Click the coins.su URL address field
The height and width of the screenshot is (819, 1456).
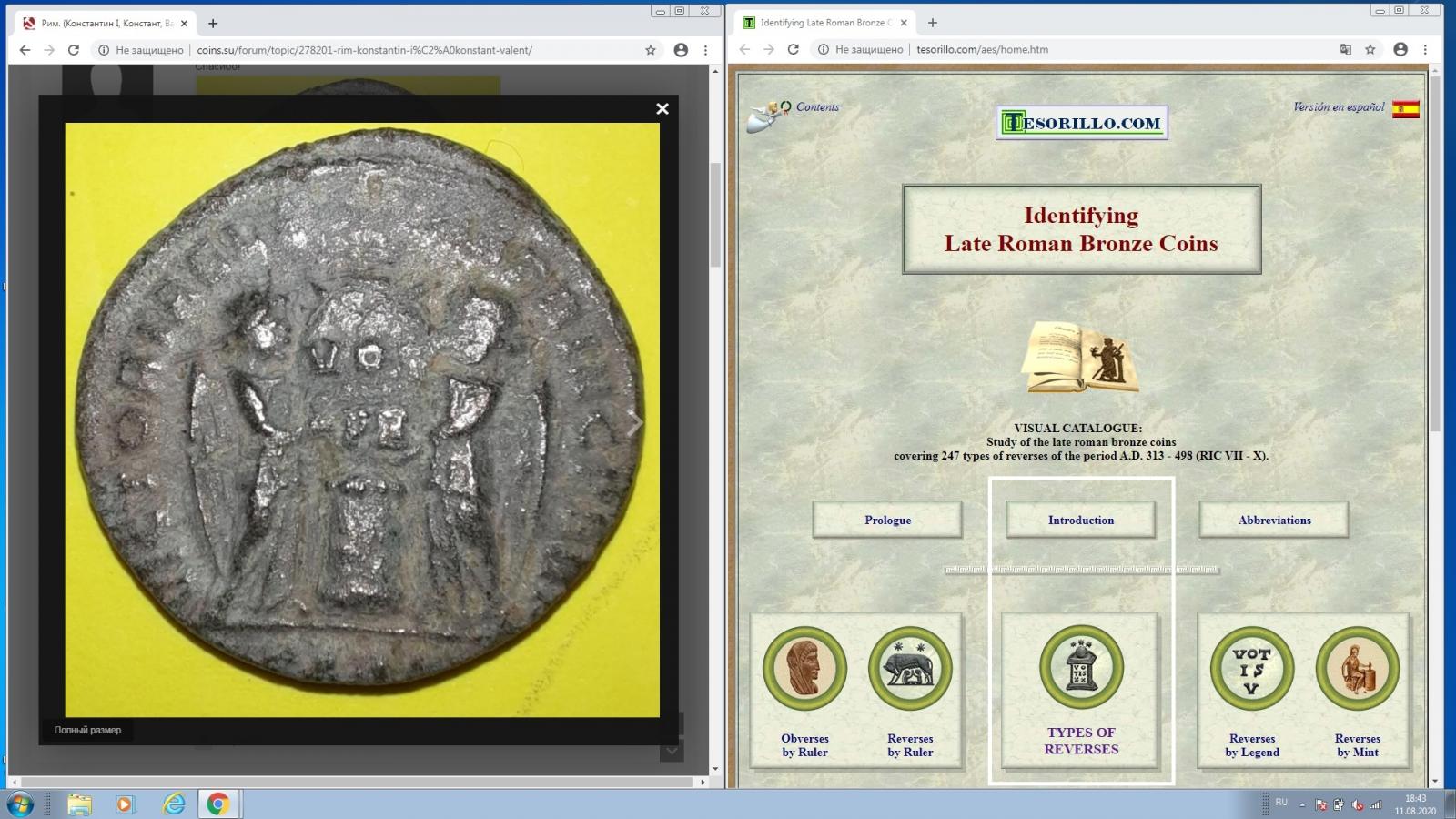point(364,51)
